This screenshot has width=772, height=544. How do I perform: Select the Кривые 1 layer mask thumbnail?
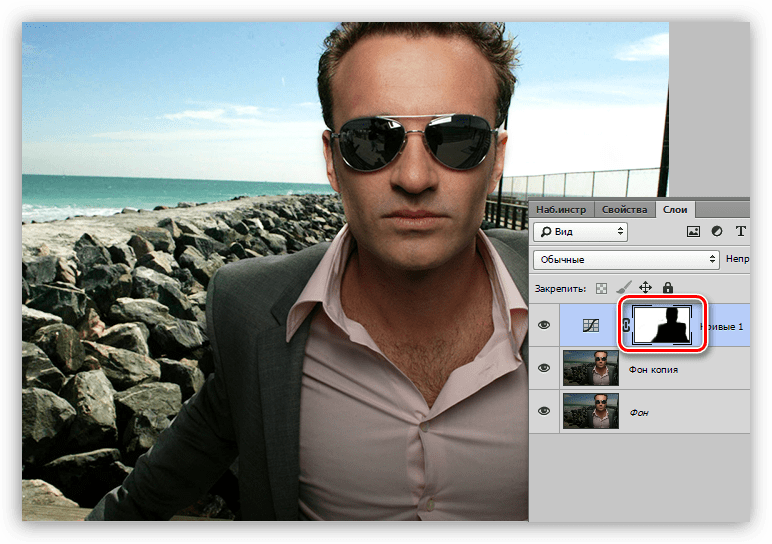pos(662,324)
